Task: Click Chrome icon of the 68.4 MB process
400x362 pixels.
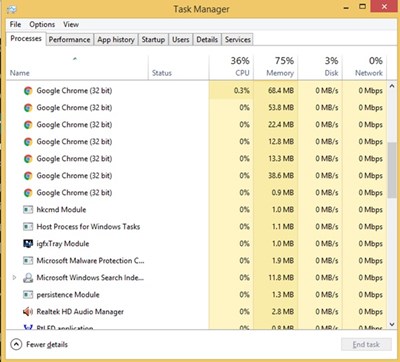Action: coord(28,91)
